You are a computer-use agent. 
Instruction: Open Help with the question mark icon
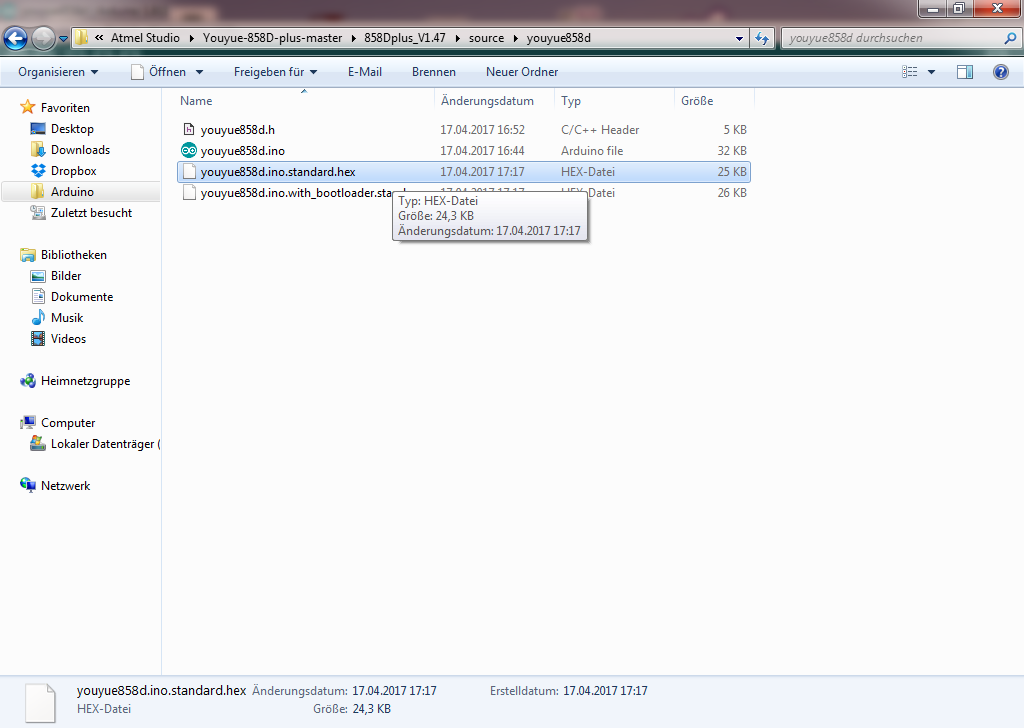tap(1000, 72)
